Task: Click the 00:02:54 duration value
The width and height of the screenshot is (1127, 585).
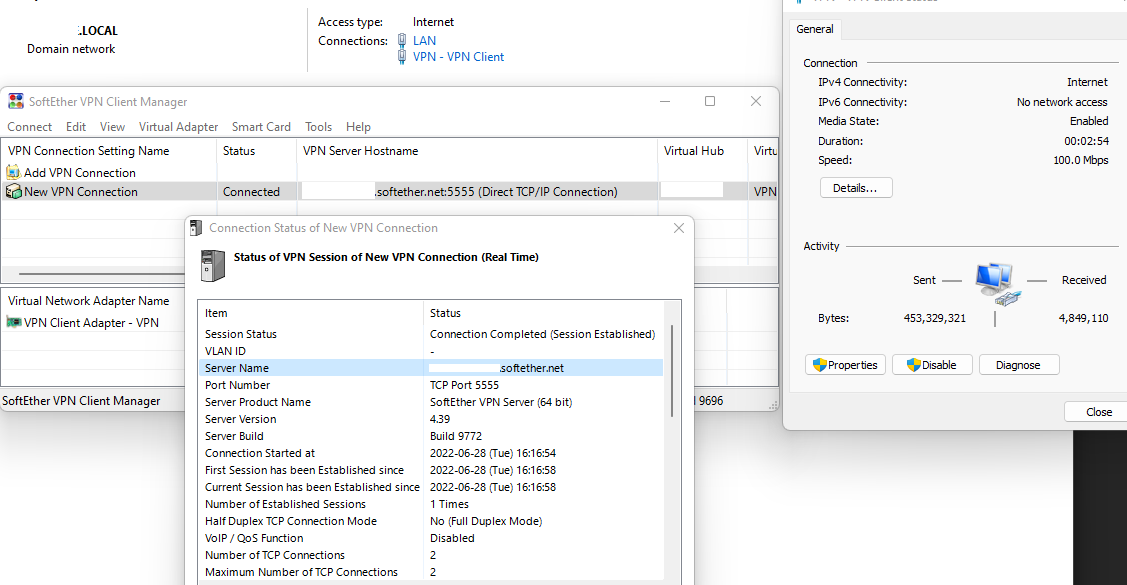Action: 1086,141
